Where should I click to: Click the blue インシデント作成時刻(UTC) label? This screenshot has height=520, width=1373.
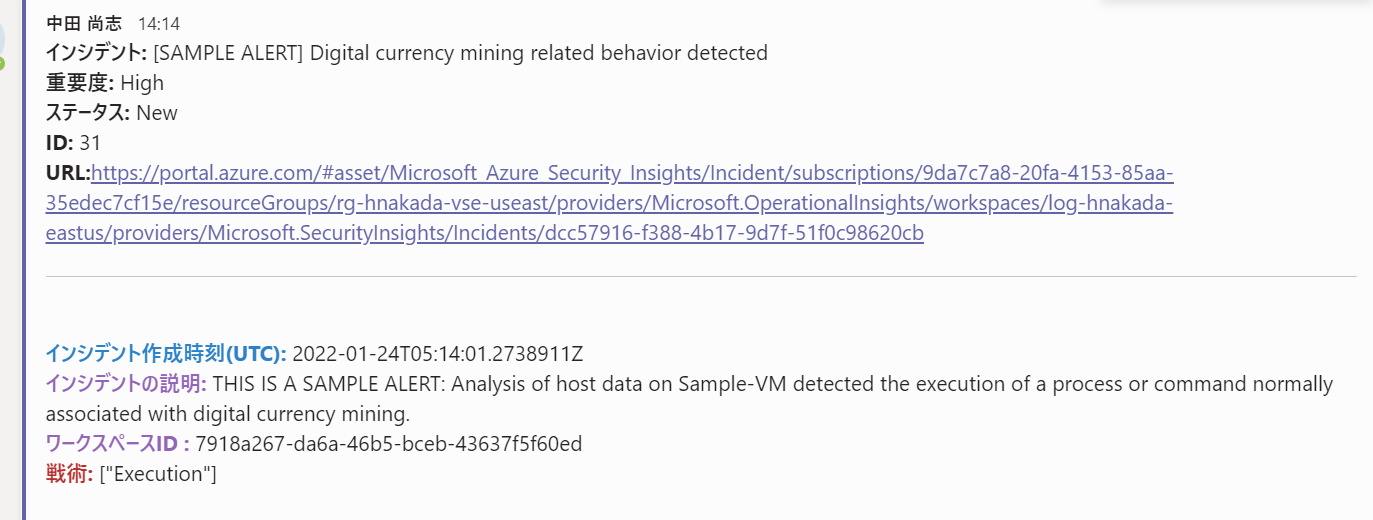[166, 353]
